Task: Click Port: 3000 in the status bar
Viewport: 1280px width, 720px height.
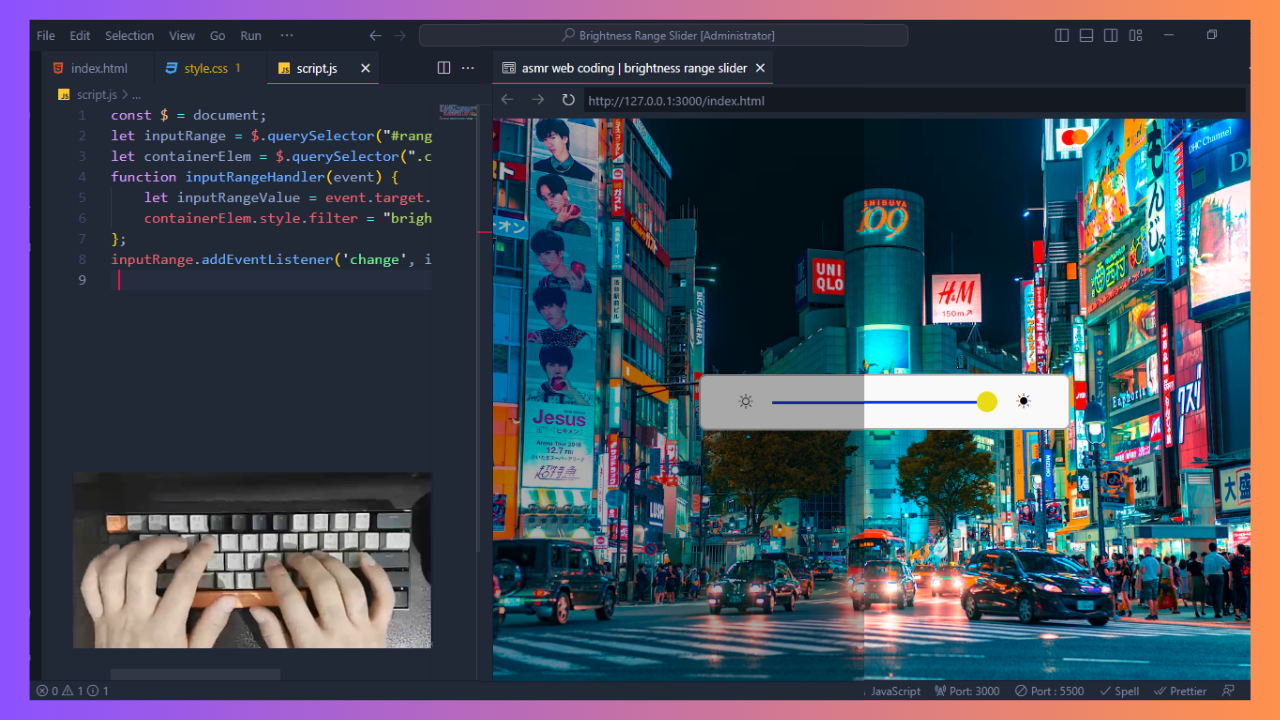Action: (x=966, y=690)
